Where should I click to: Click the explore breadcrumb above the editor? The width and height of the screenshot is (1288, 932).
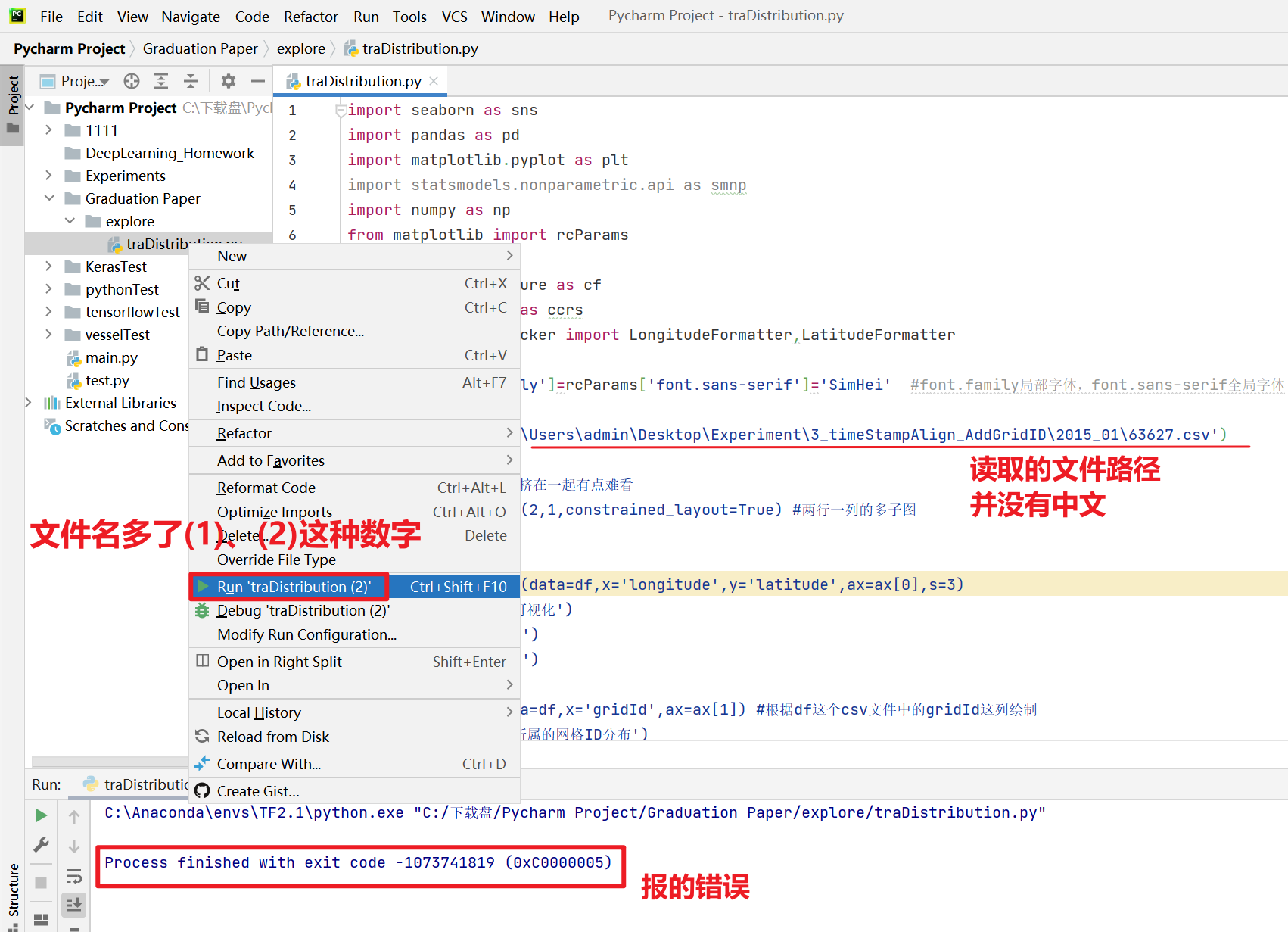(x=301, y=48)
